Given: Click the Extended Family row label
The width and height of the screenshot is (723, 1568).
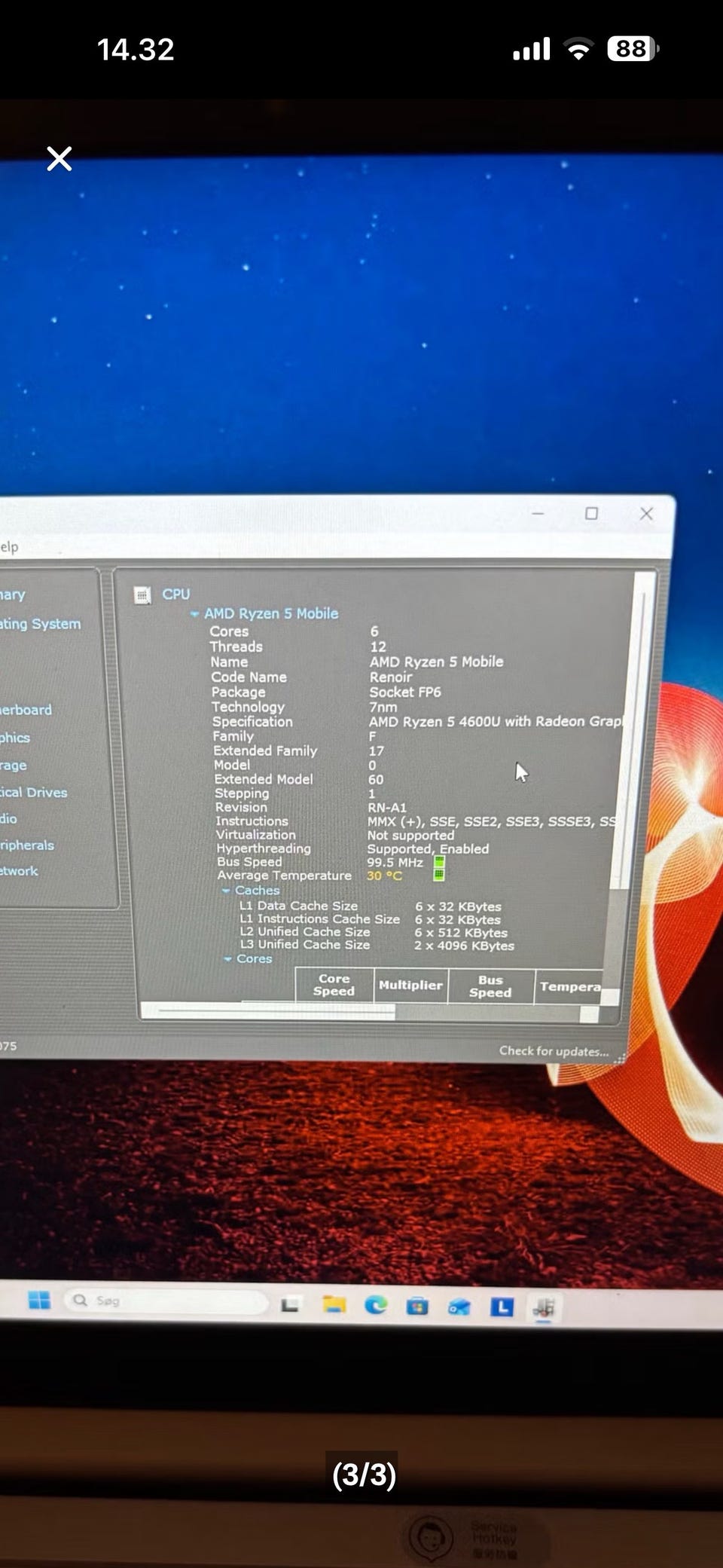Looking at the screenshot, I should [x=265, y=750].
